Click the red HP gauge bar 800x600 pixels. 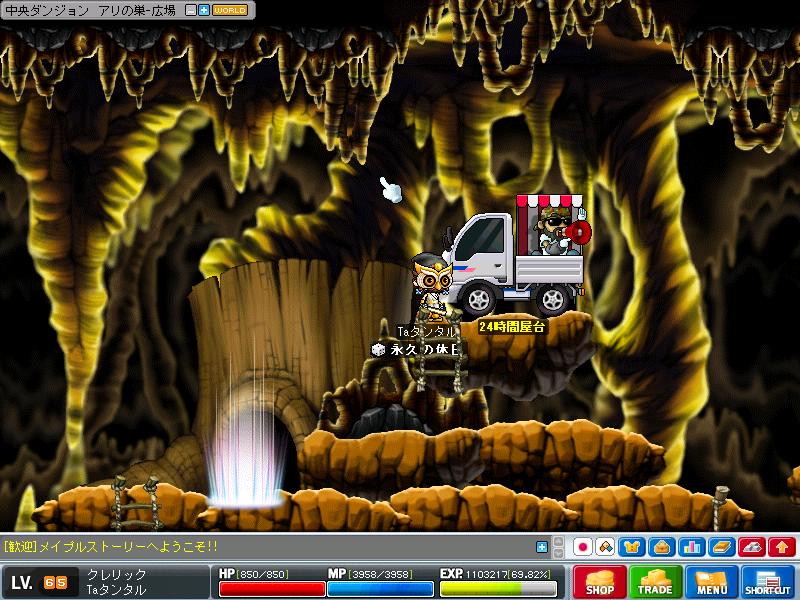272,589
